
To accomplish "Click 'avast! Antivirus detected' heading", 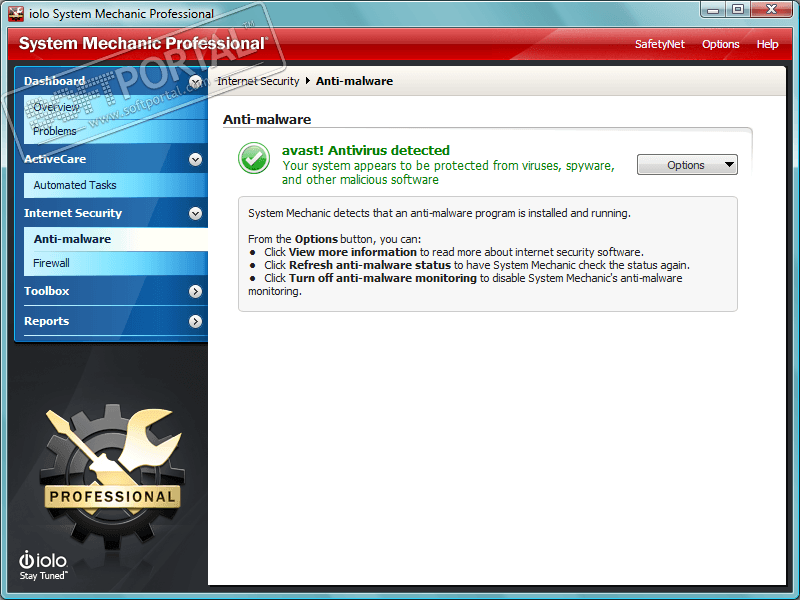I will [366, 151].
